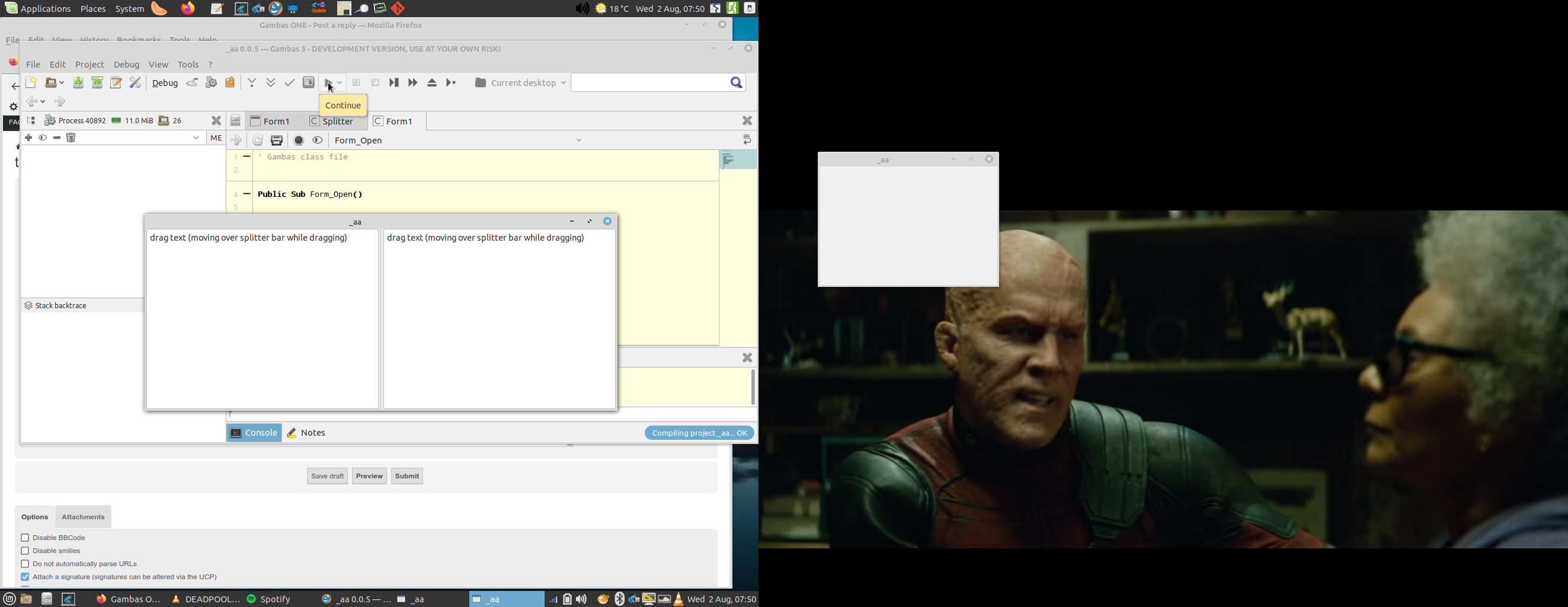Click the search magnifier icon
The image size is (1568, 607).
pos(737,83)
